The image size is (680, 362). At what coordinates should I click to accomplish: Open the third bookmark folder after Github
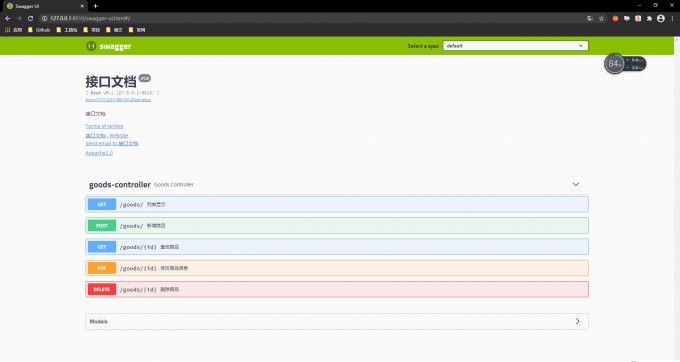(114, 30)
